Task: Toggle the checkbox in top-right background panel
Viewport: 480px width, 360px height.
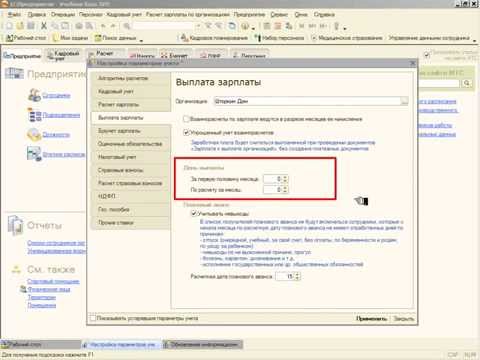Action: (427, 55)
